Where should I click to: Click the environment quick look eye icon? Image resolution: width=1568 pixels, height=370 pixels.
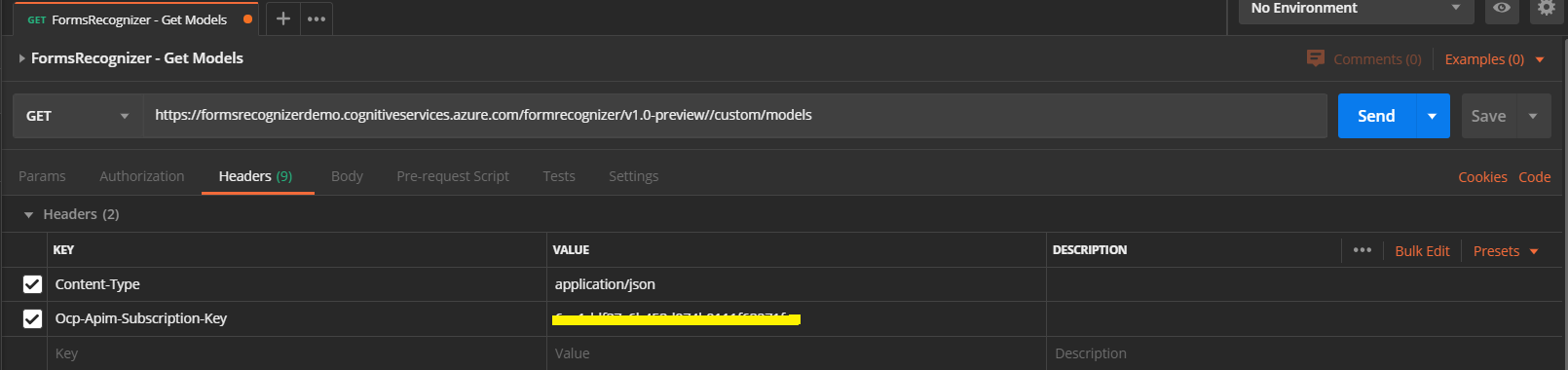coord(1502,8)
